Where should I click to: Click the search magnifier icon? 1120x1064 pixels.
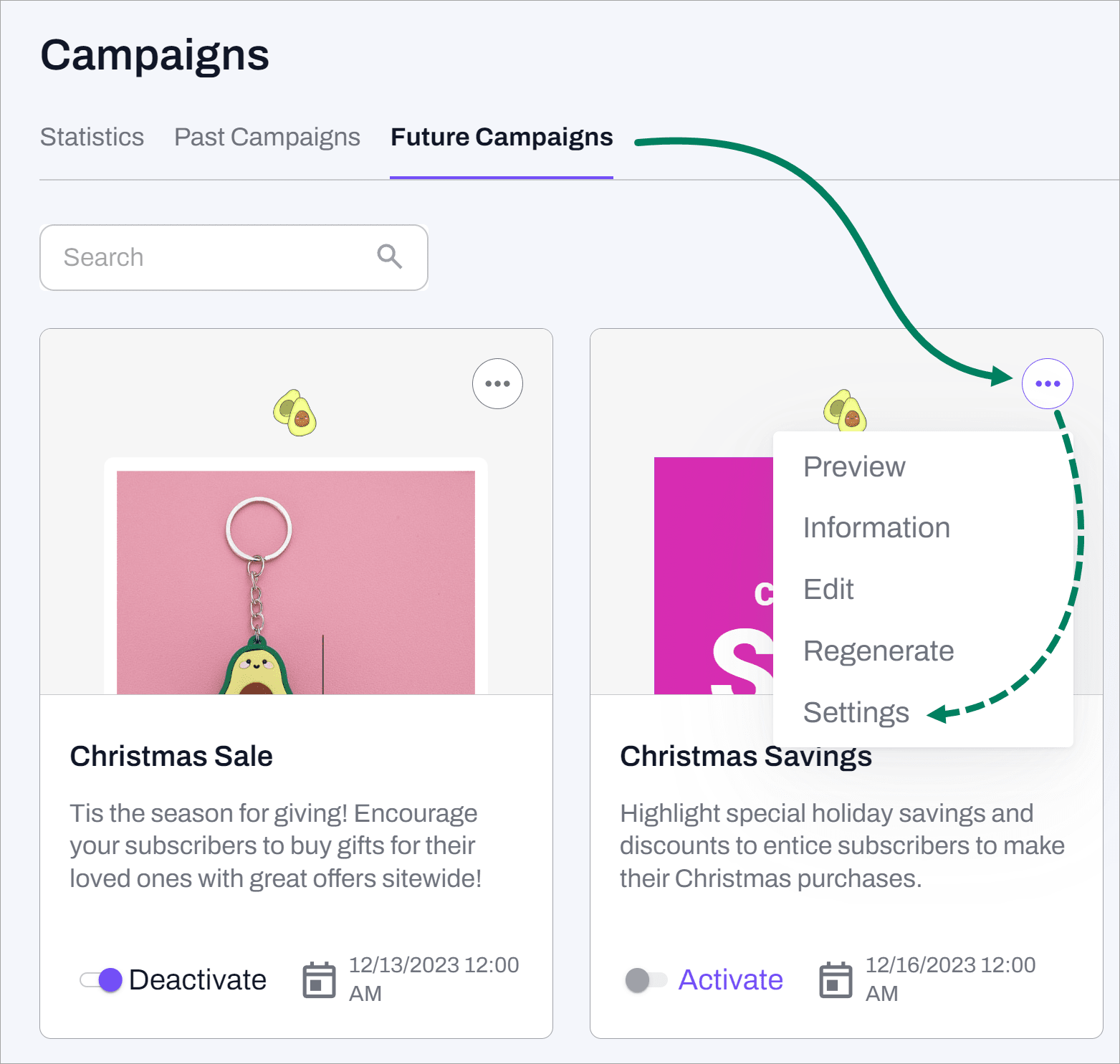pos(389,256)
